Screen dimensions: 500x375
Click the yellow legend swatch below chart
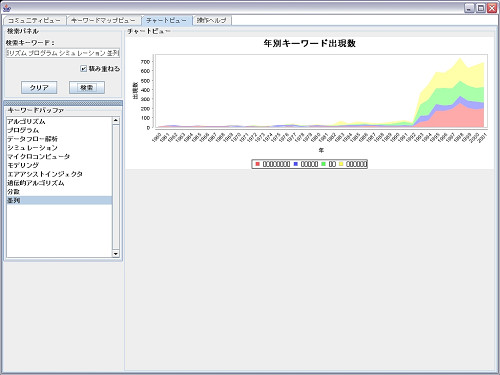tap(341, 164)
